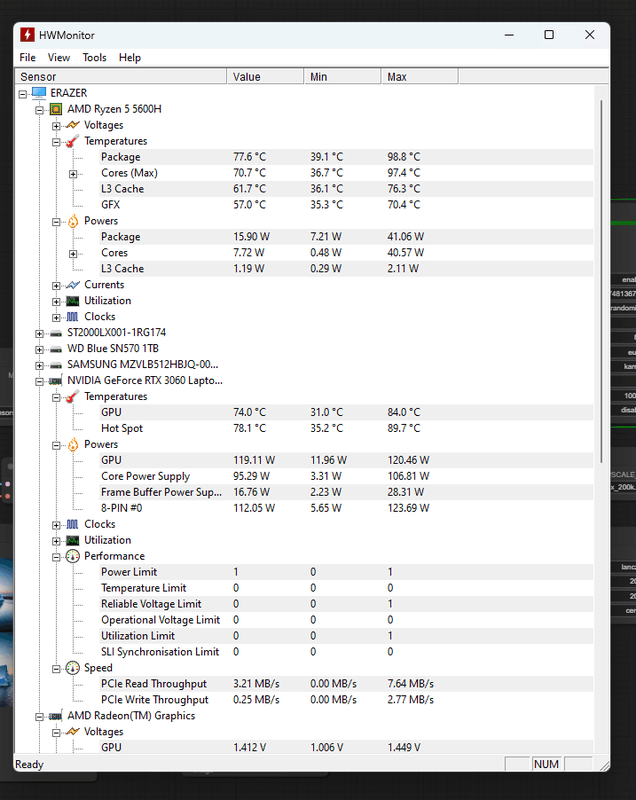Expand the SAMSUNG MZVLB512HBJQ node
Screen dimensions: 636x800
tap(39, 365)
